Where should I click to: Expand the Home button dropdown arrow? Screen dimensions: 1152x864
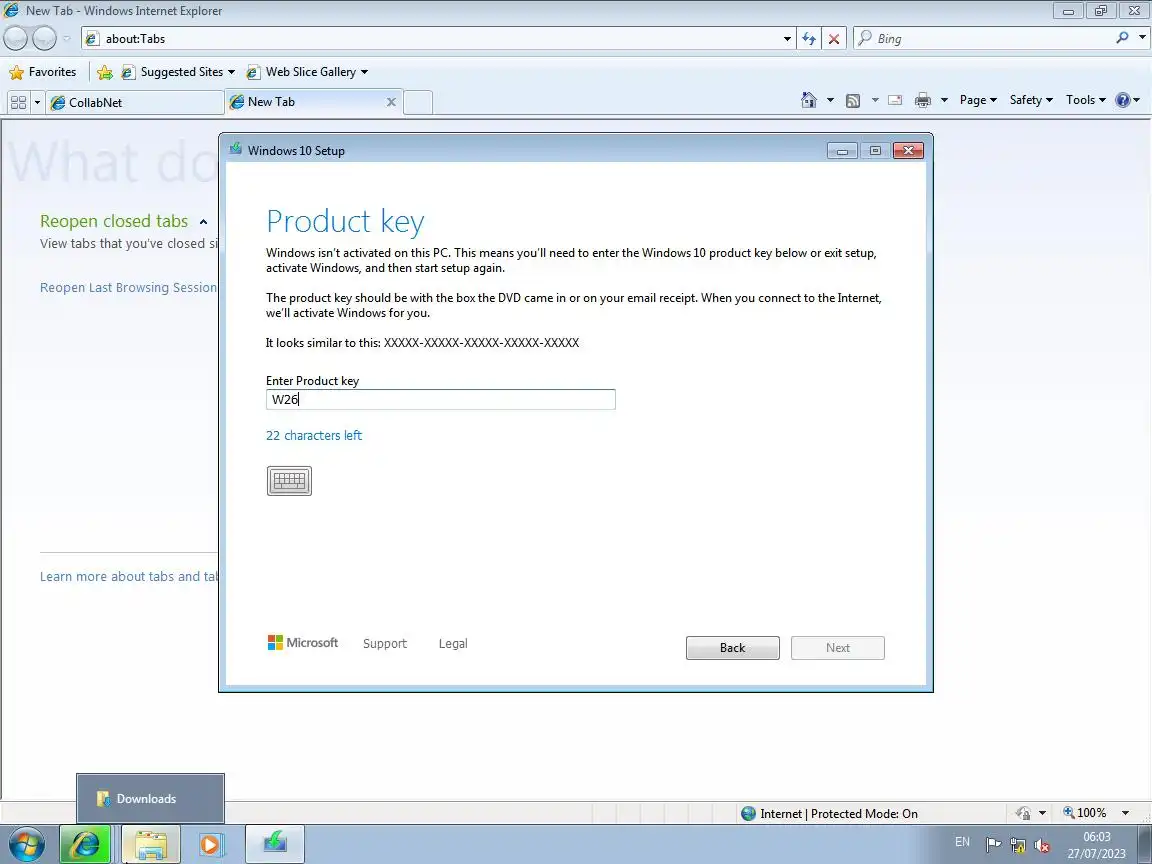[x=830, y=100]
